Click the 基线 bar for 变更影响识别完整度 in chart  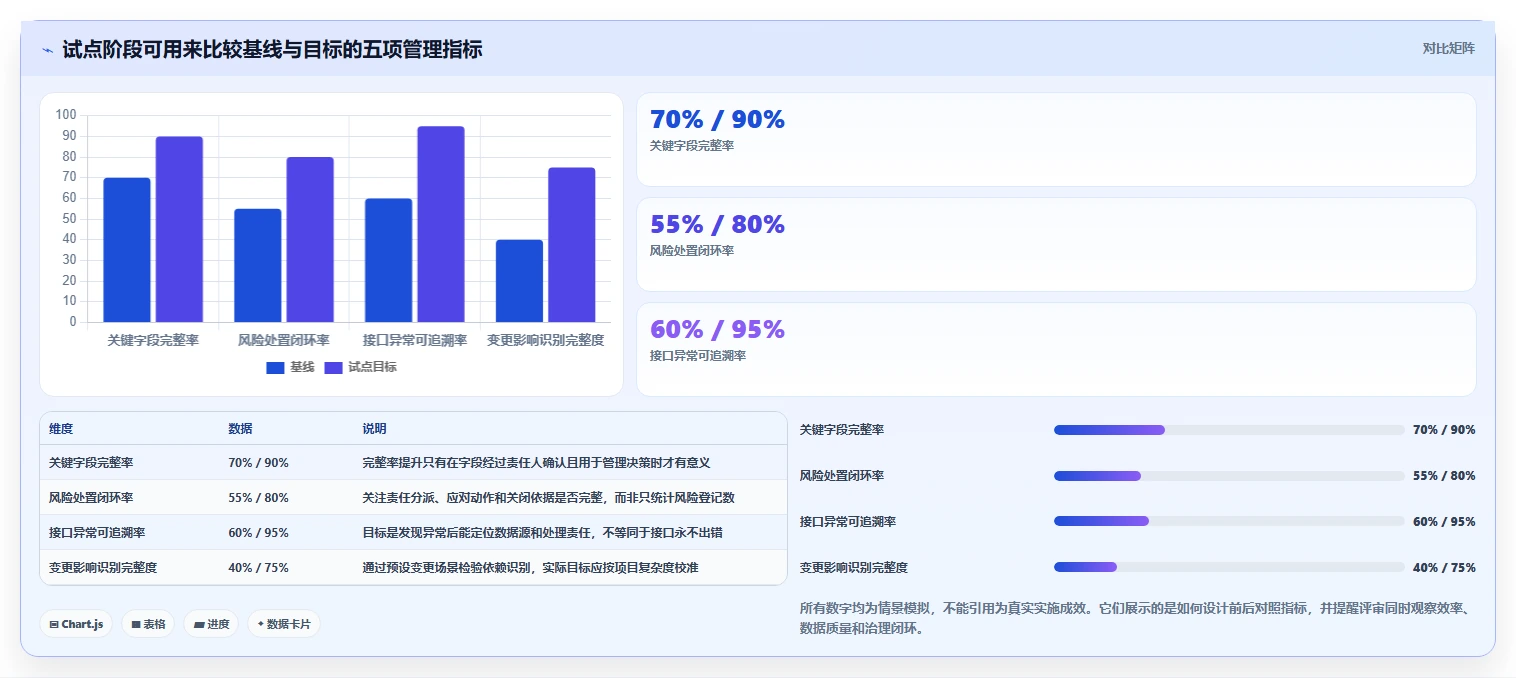tap(519, 281)
